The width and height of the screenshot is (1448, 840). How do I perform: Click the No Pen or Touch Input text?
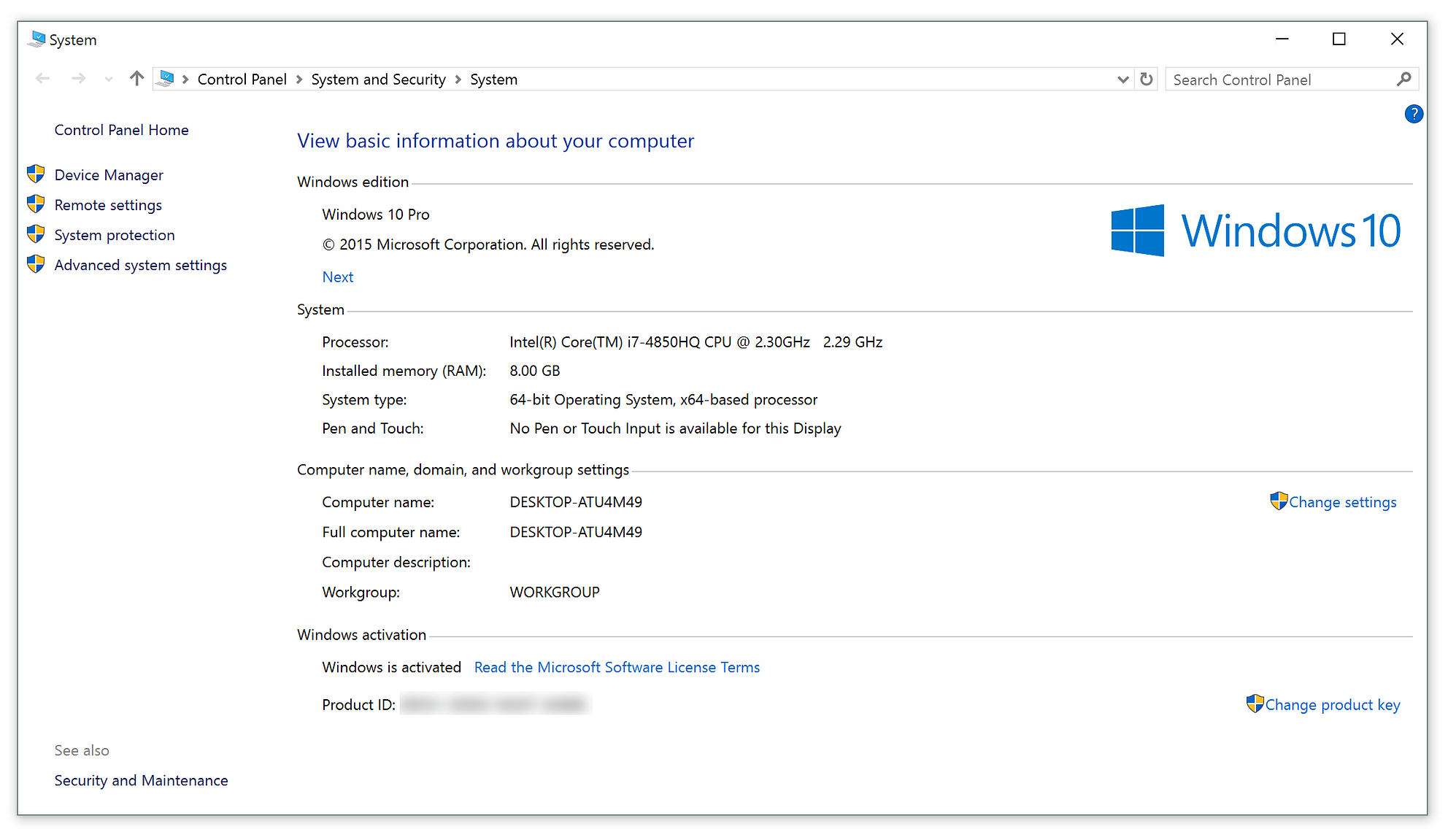coord(675,428)
